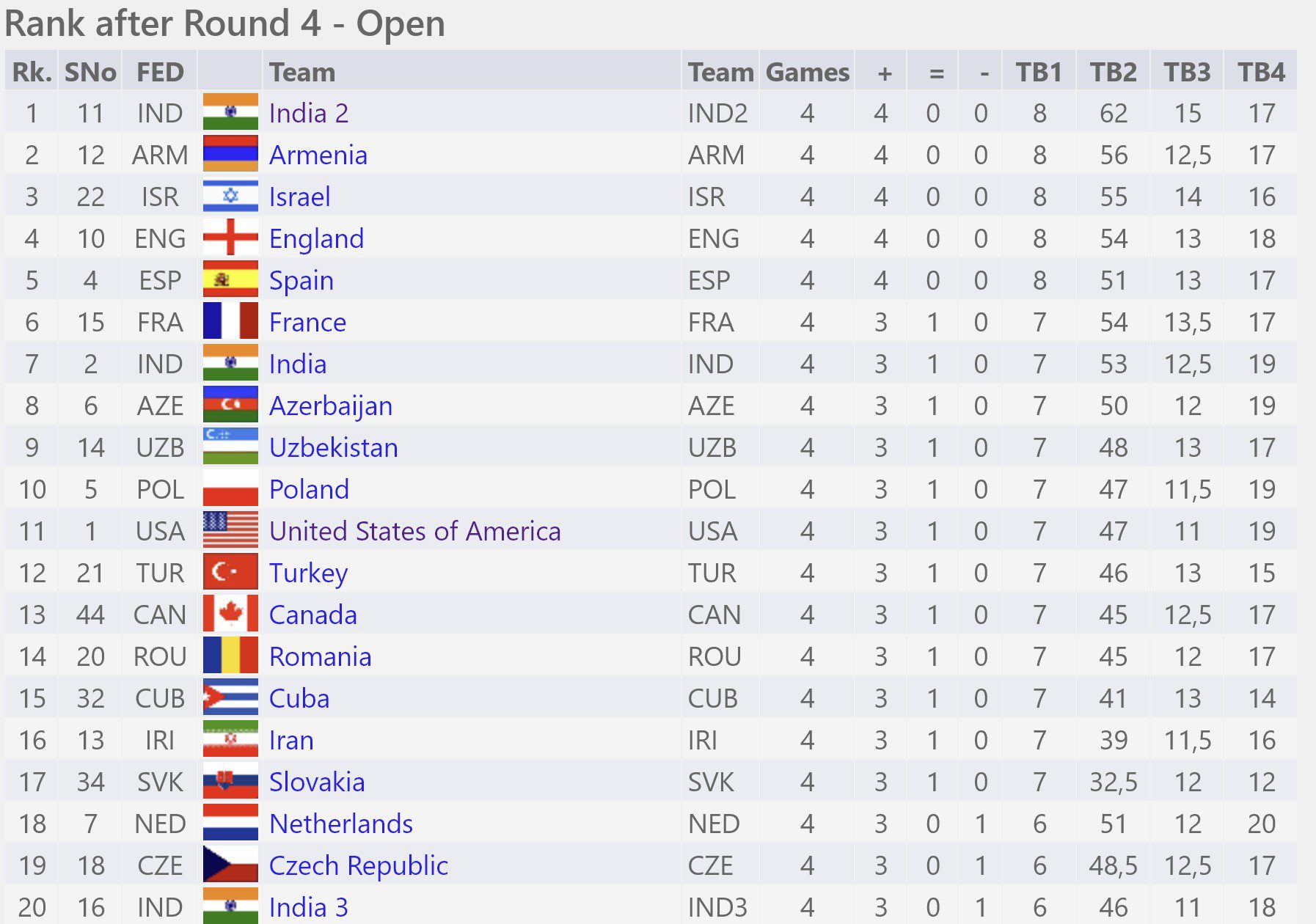Click the Czech Republic flag icon
This screenshot has width=1316, height=924.
[x=230, y=865]
